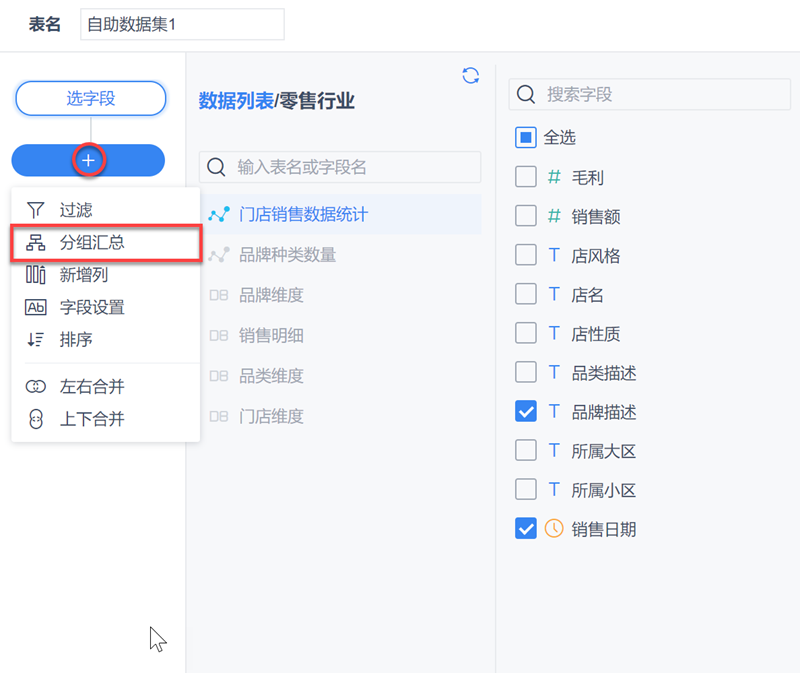Click the 新增列 column icon
The height and width of the screenshot is (673, 800).
pyautogui.click(x=36, y=275)
